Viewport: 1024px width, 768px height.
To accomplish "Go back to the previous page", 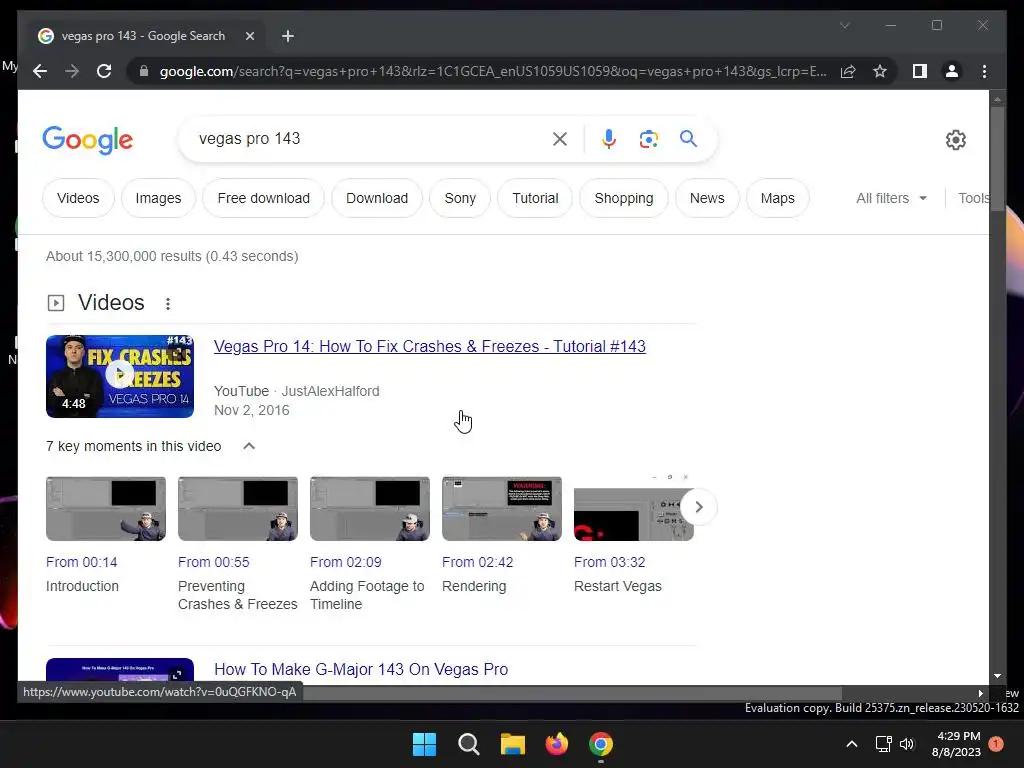I will coord(40,71).
